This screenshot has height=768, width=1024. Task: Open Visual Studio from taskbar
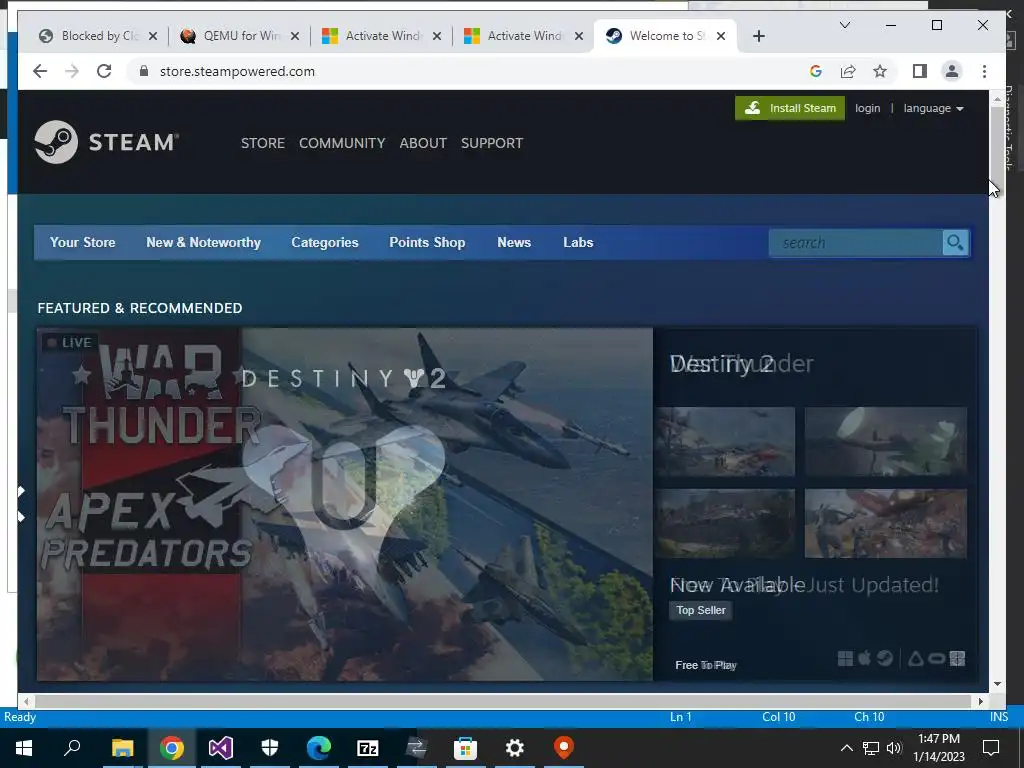pos(221,748)
